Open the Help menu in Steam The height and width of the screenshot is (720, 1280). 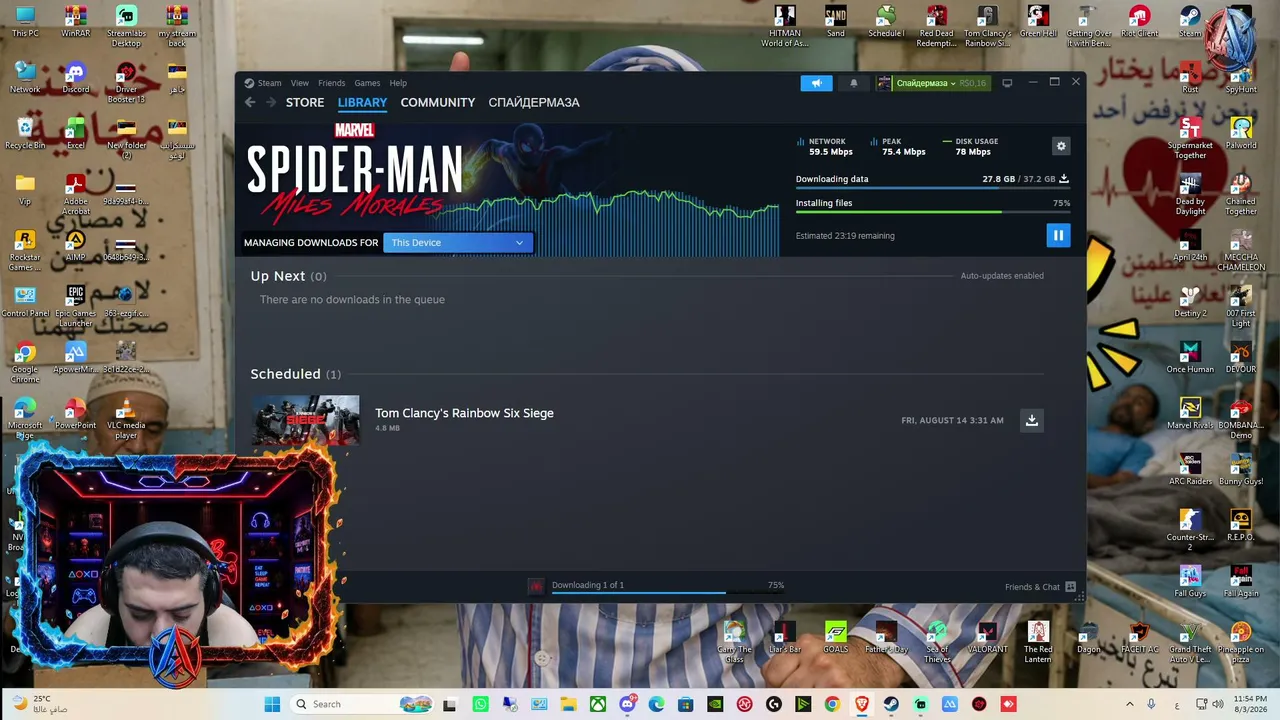click(x=398, y=83)
